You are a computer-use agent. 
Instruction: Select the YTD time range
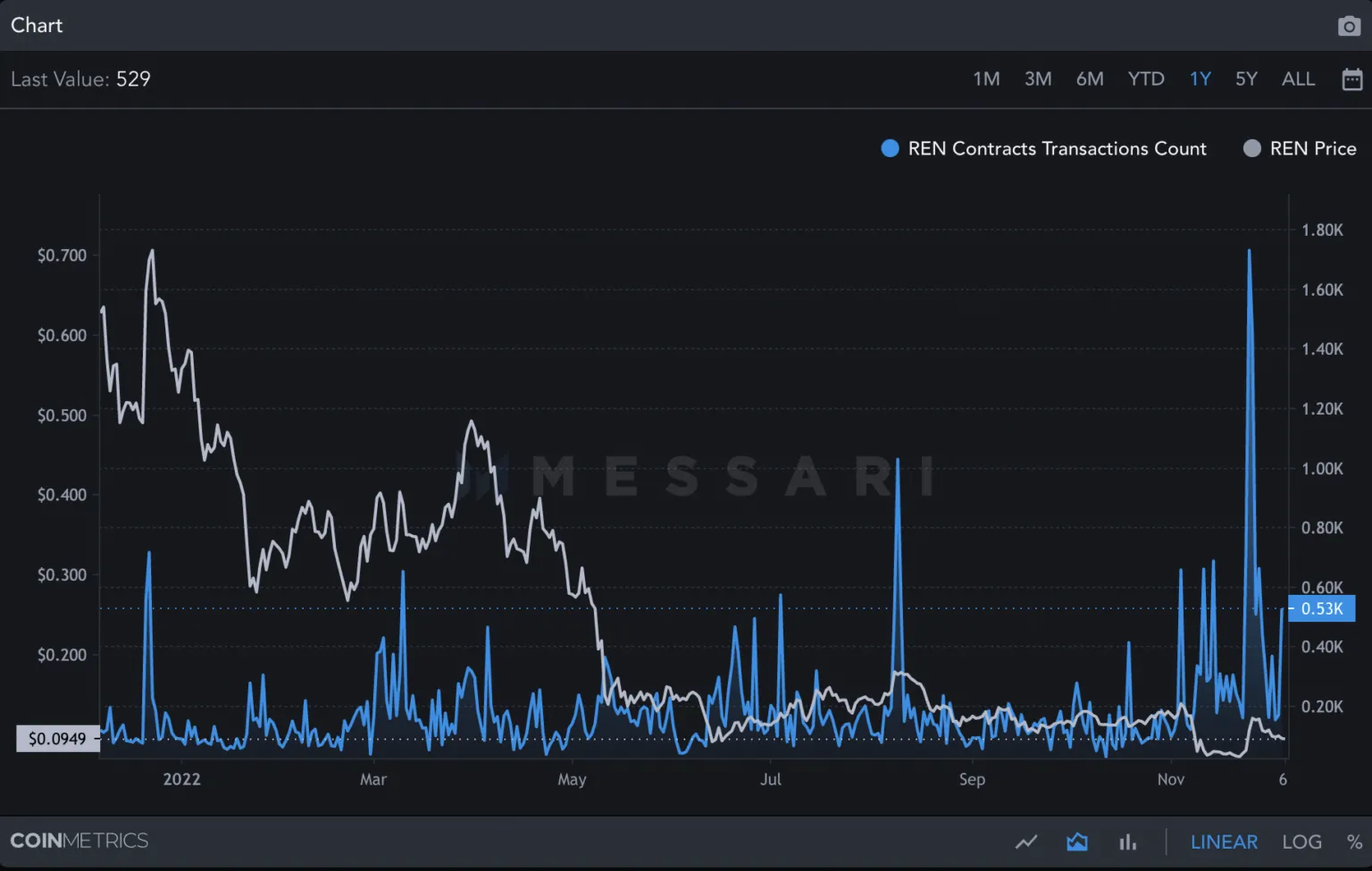click(1146, 80)
